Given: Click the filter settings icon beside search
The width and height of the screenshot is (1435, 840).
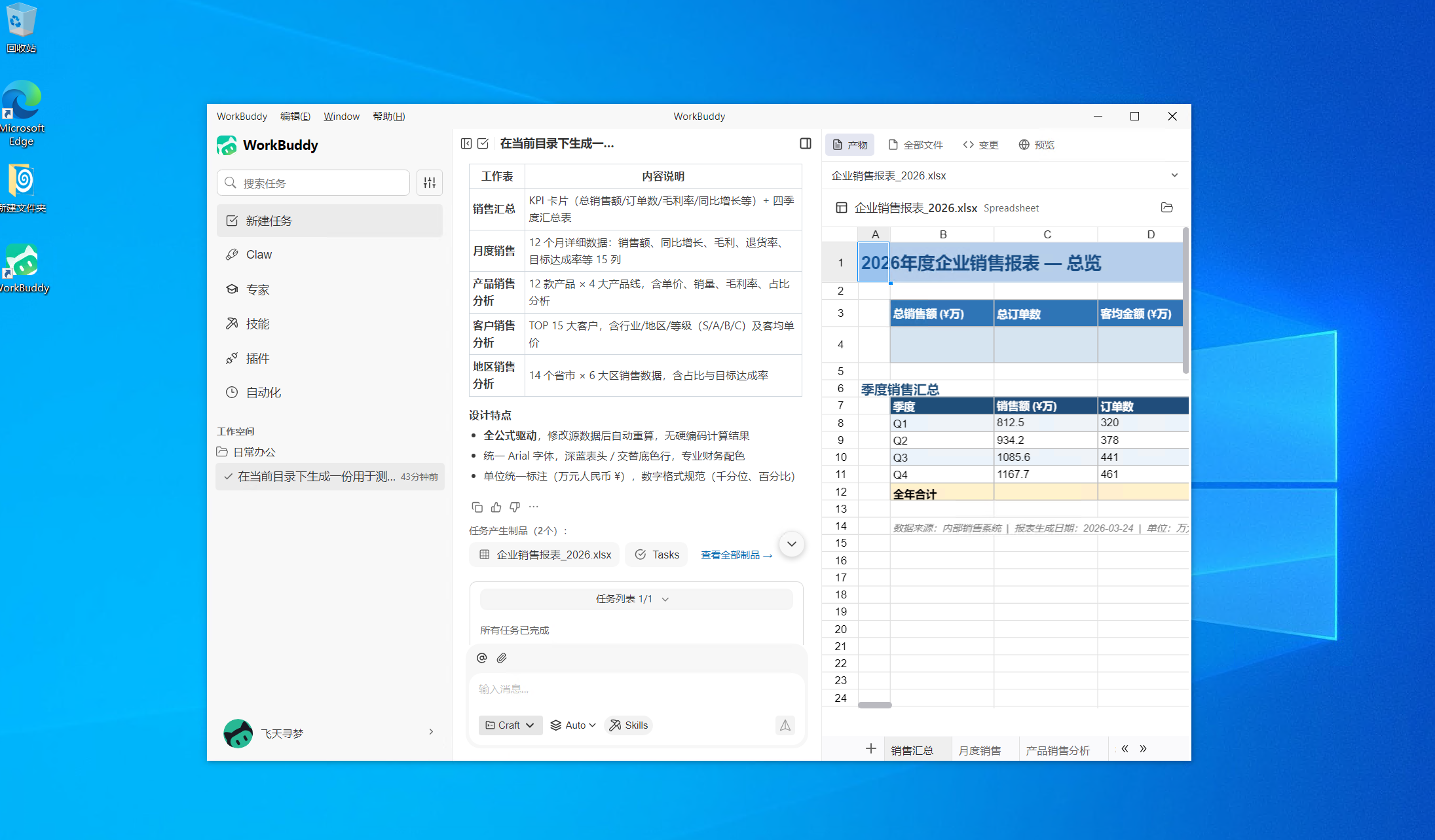Looking at the screenshot, I should 430,183.
